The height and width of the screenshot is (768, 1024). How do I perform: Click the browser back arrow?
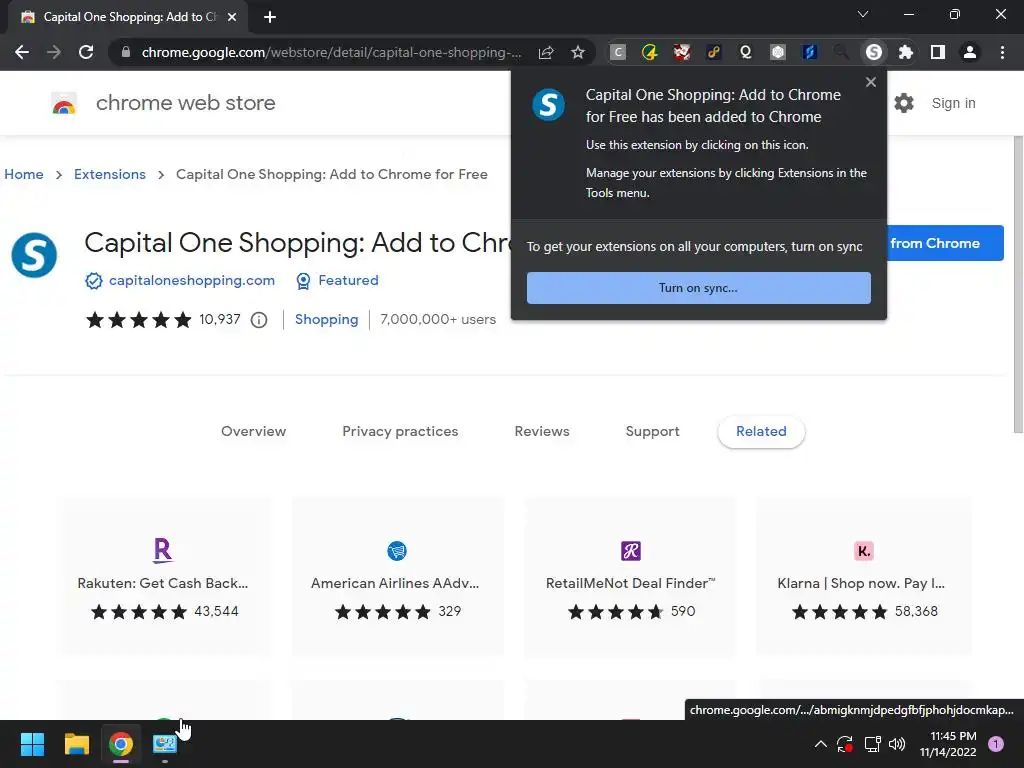22,52
